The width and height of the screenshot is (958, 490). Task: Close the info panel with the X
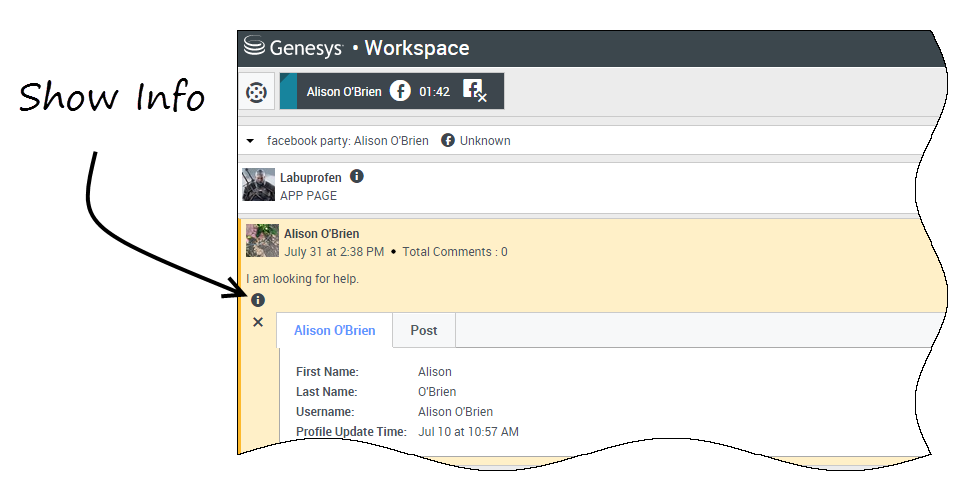pos(258,322)
